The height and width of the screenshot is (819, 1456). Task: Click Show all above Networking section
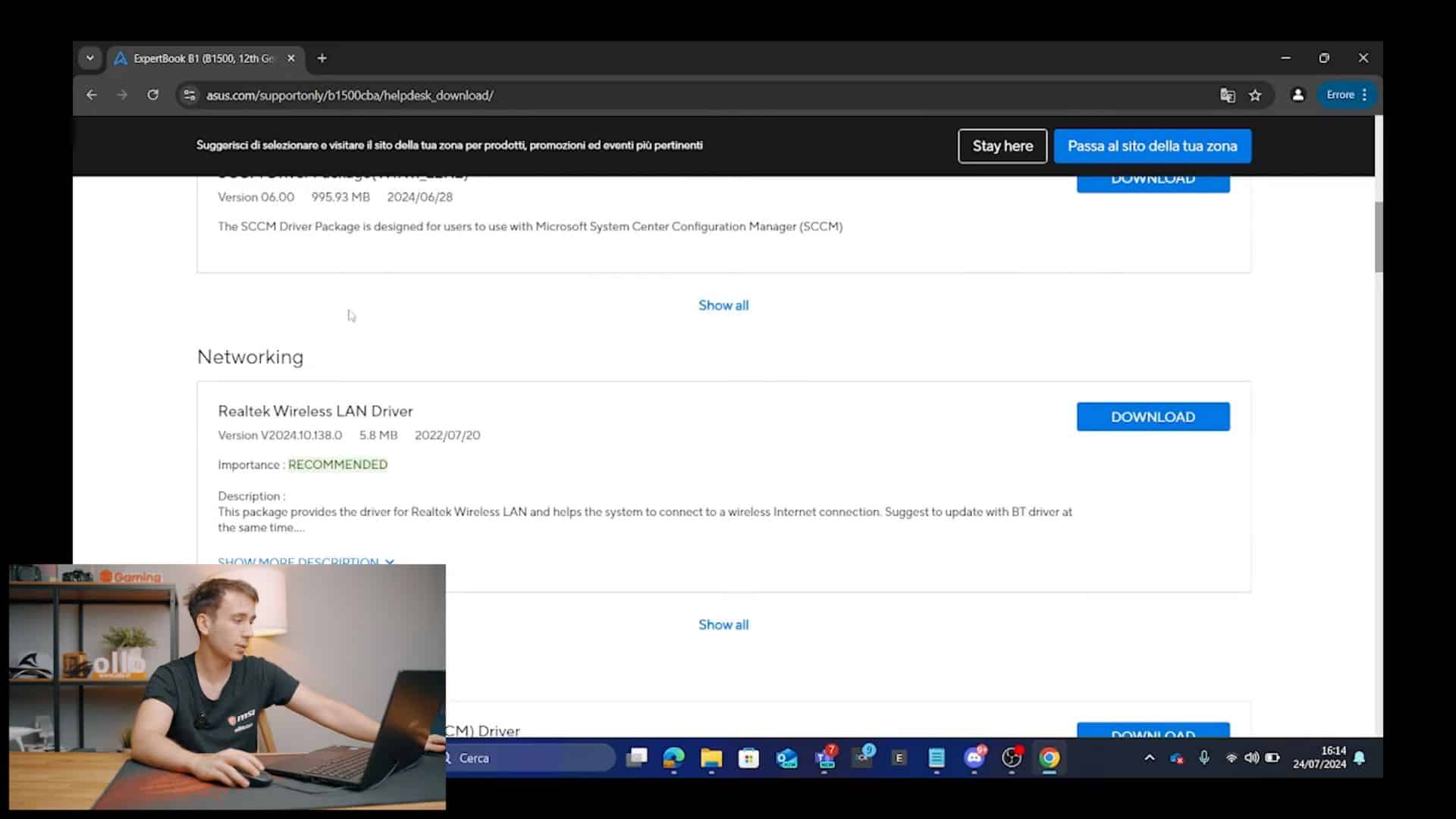pos(723,305)
